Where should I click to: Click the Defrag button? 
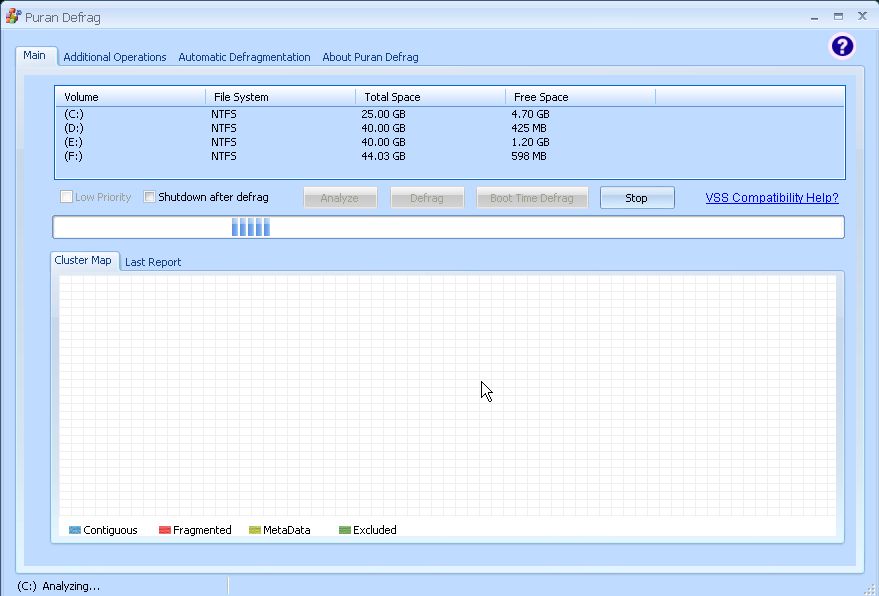coord(427,198)
